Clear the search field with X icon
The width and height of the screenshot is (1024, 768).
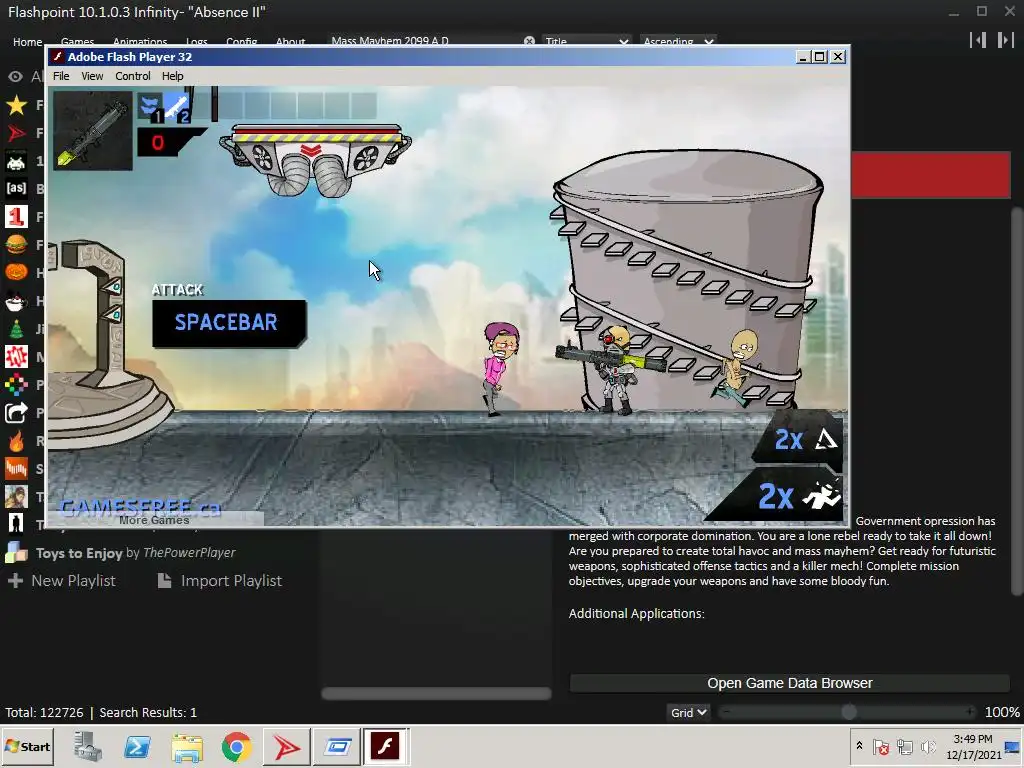click(529, 40)
